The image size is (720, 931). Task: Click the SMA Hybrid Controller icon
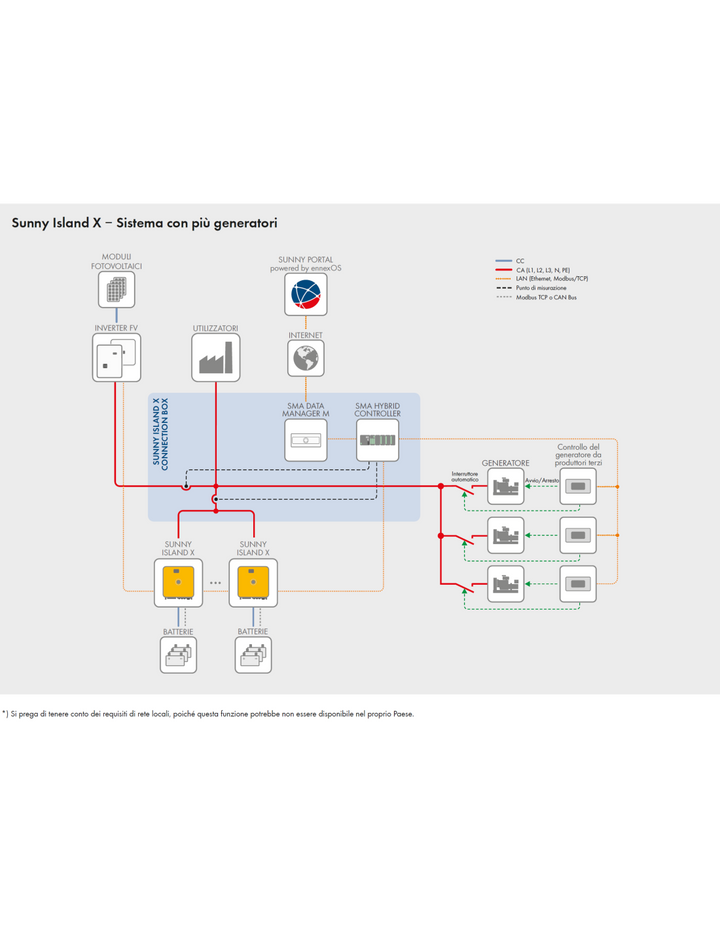[378, 441]
